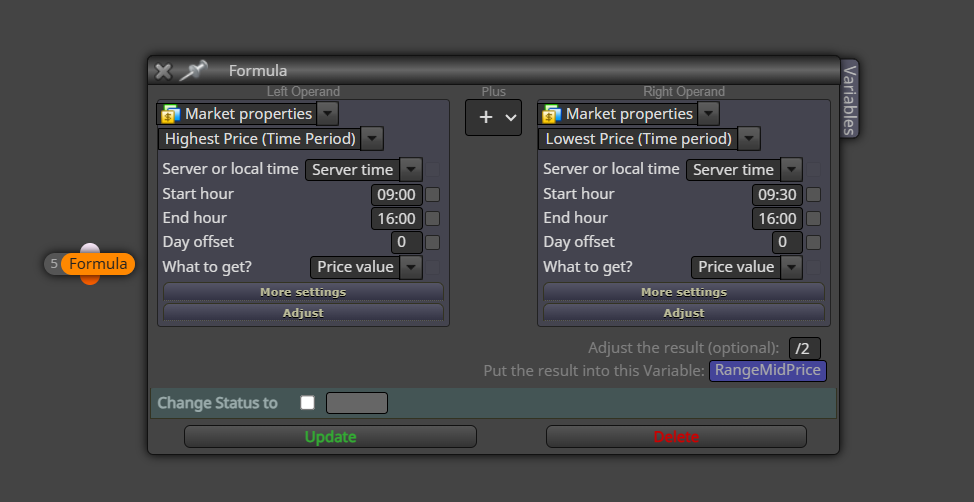Viewport: 974px width, 502px height.
Task: Open left operand Server time dropdown
Action: point(411,170)
